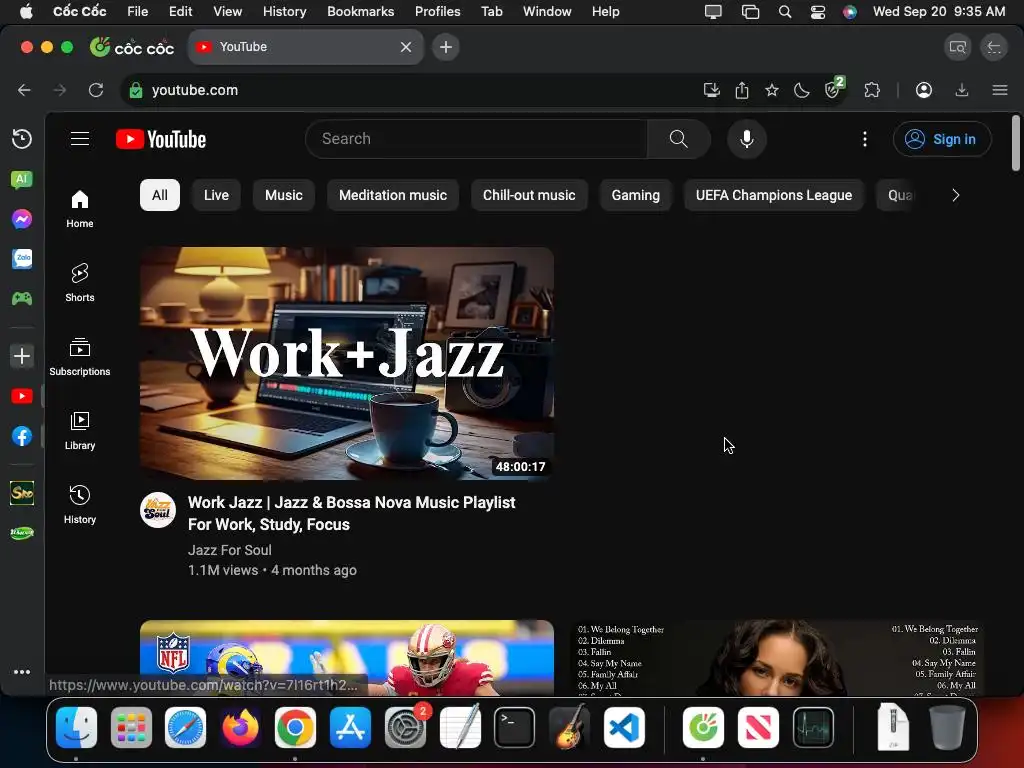Open Shorts in YouTube sidebar
This screenshot has height=768, width=1024.
pyautogui.click(x=80, y=283)
